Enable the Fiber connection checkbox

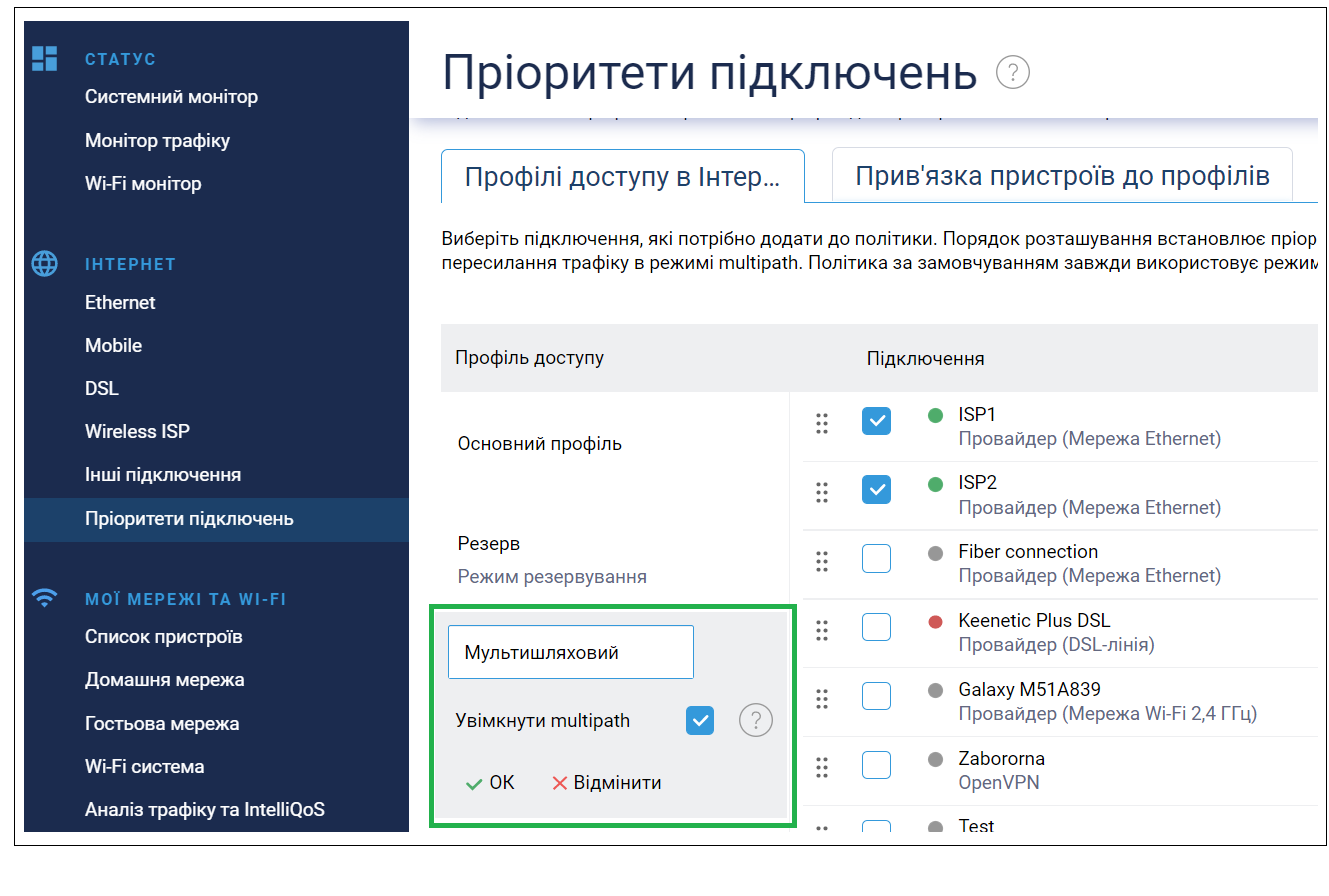876,558
